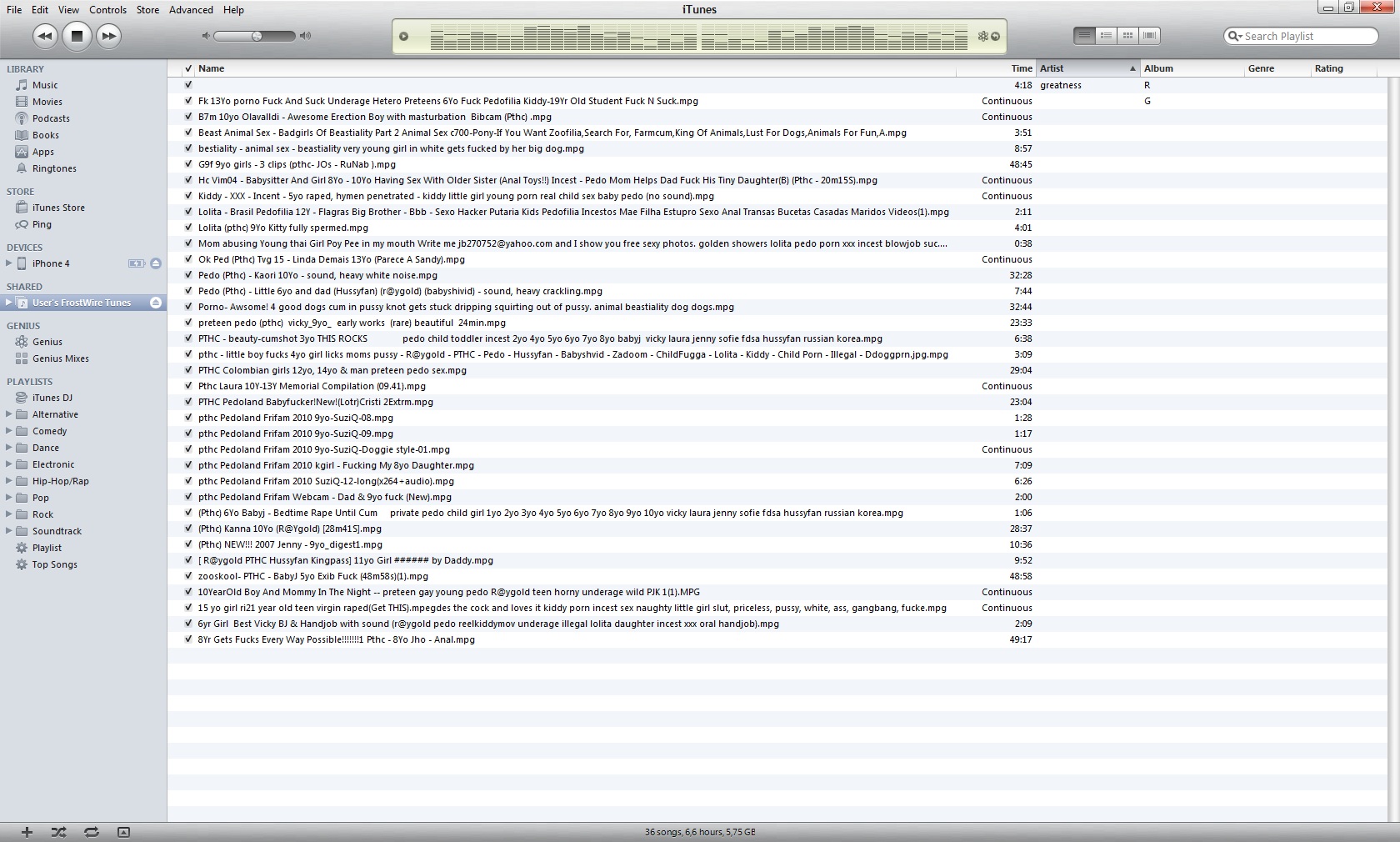Open the Advanced menu
This screenshot has height=842, width=1400.
coord(191,10)
